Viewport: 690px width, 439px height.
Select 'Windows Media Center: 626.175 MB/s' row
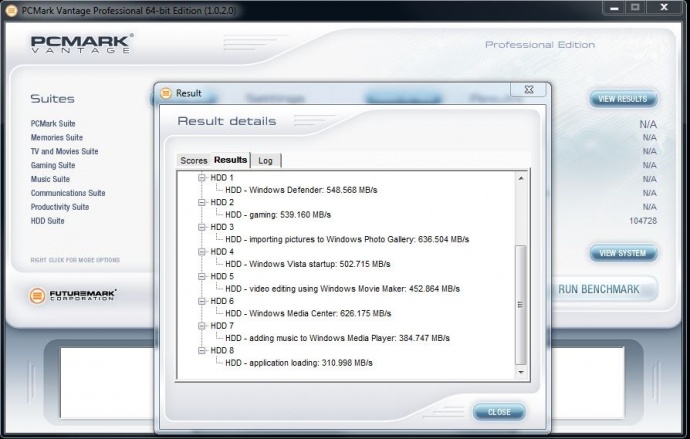[308, 313]
